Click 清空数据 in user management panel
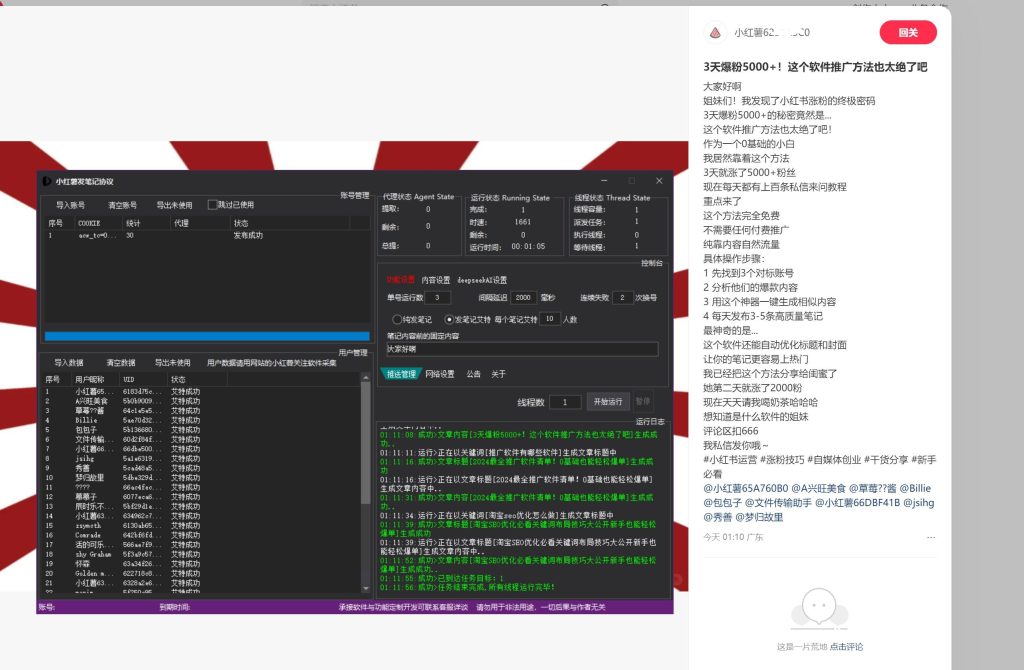The width and height of the screenshot is (1024, 670). point(121,362)
